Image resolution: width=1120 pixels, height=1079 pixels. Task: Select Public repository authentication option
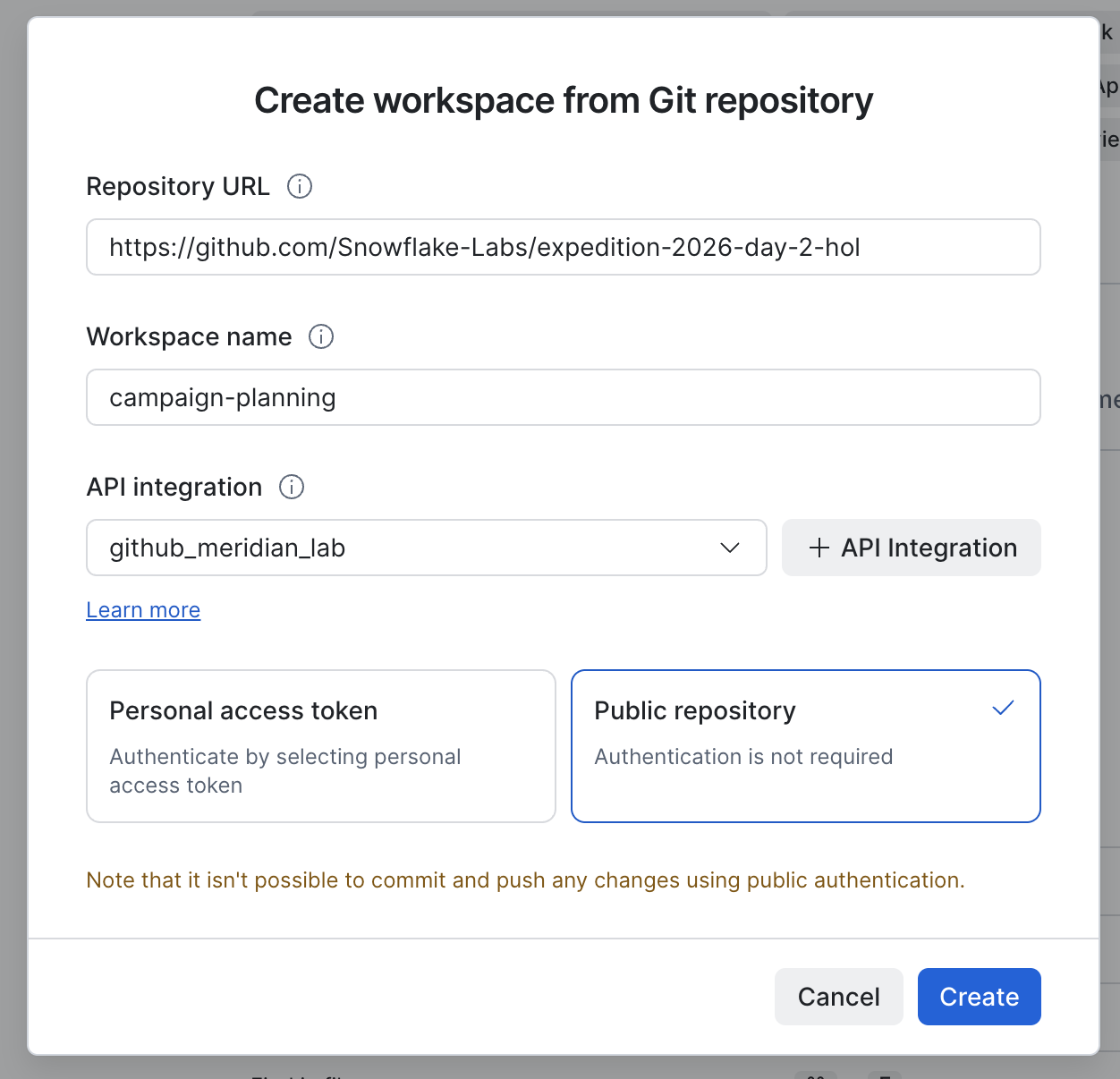(806, 746)
